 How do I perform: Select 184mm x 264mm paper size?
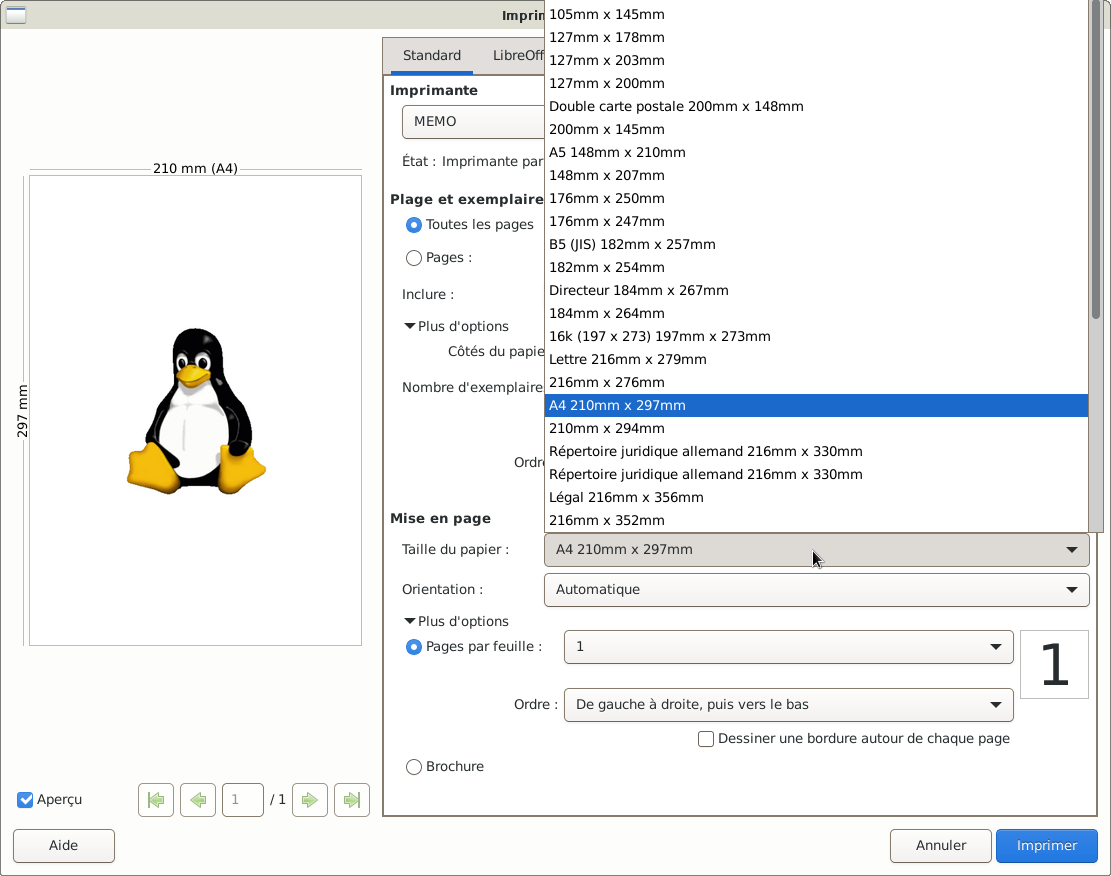816,313
